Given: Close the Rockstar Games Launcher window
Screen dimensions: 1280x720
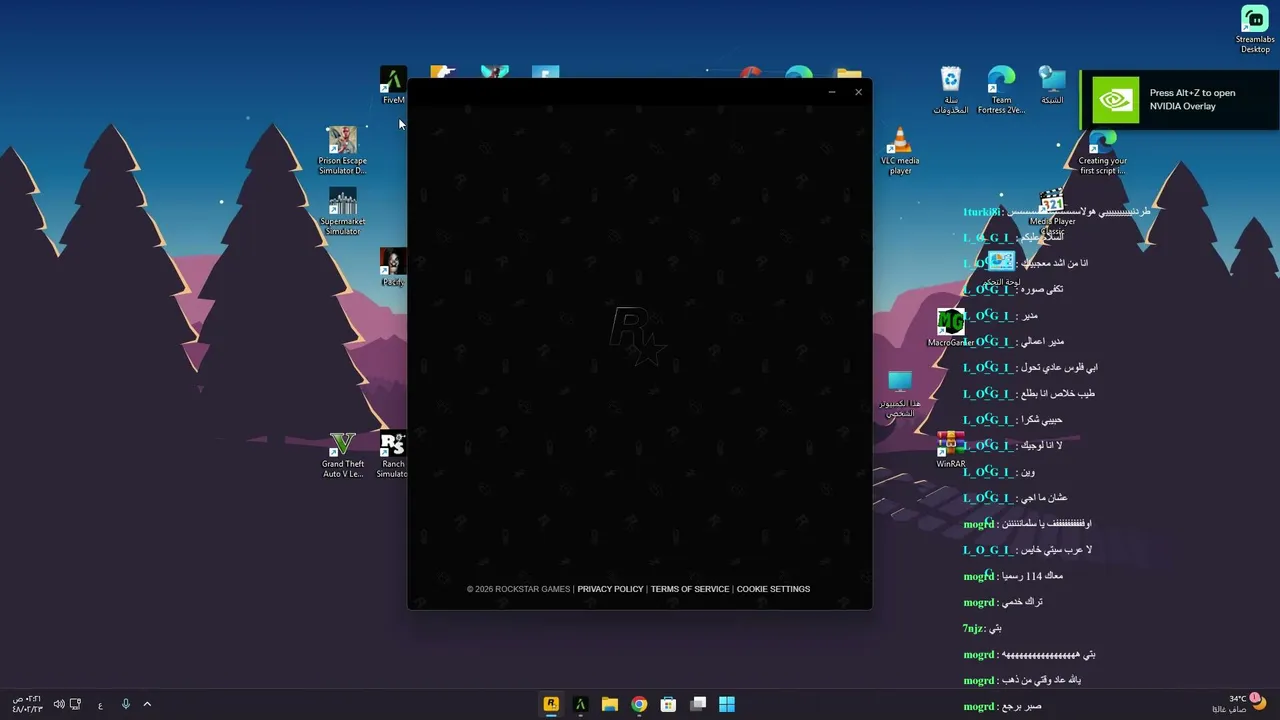Looking at the screenshot, I should coord(858,92).
